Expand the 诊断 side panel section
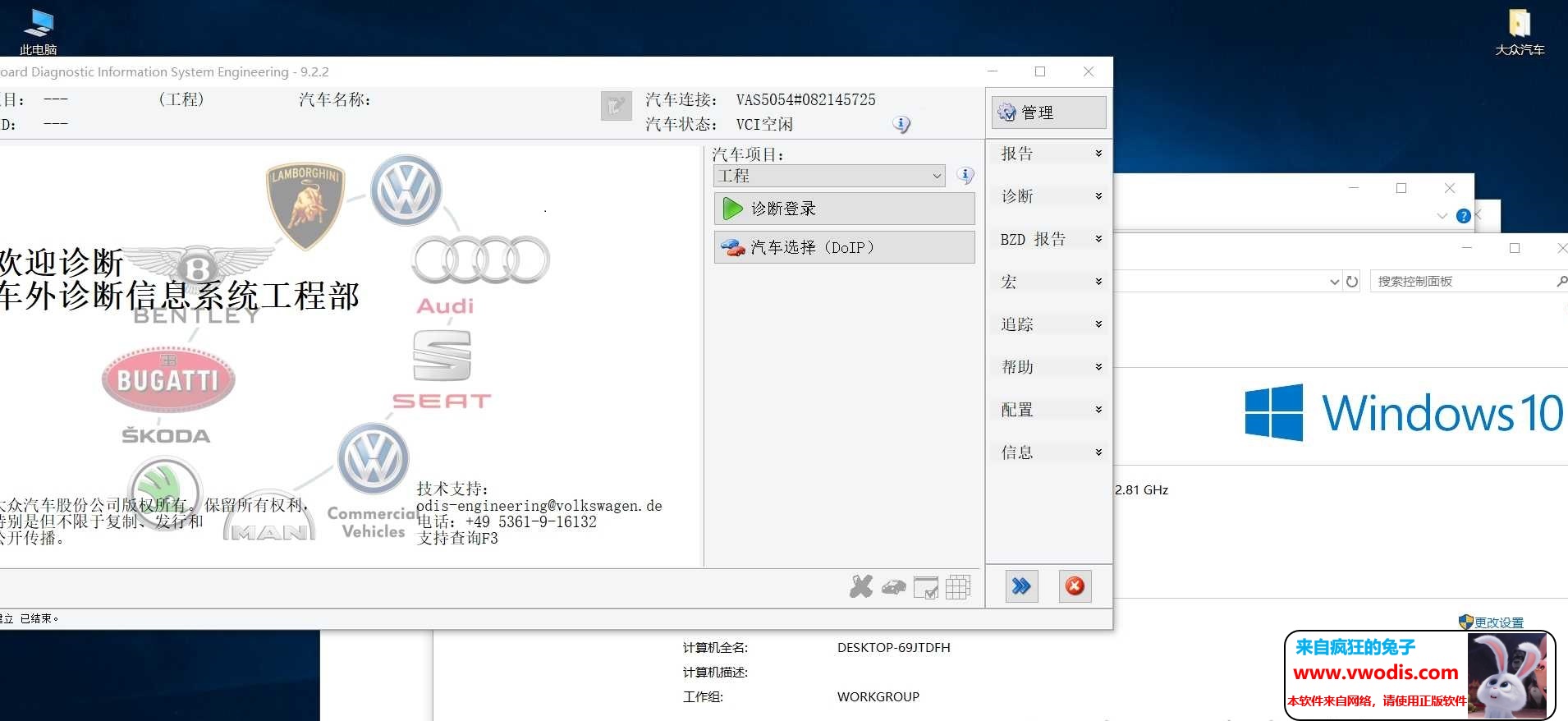1568x721 pixels. (1049, 196)
